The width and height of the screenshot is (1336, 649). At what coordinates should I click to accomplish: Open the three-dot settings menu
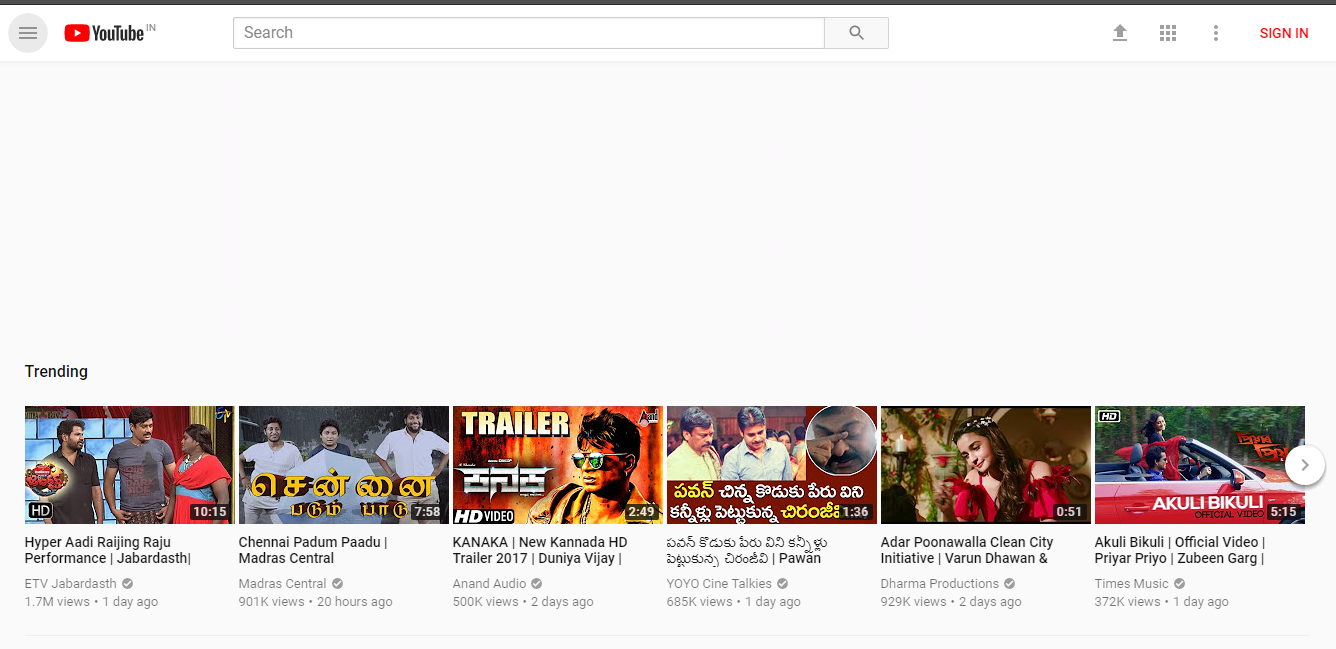tap(1216, 33)
